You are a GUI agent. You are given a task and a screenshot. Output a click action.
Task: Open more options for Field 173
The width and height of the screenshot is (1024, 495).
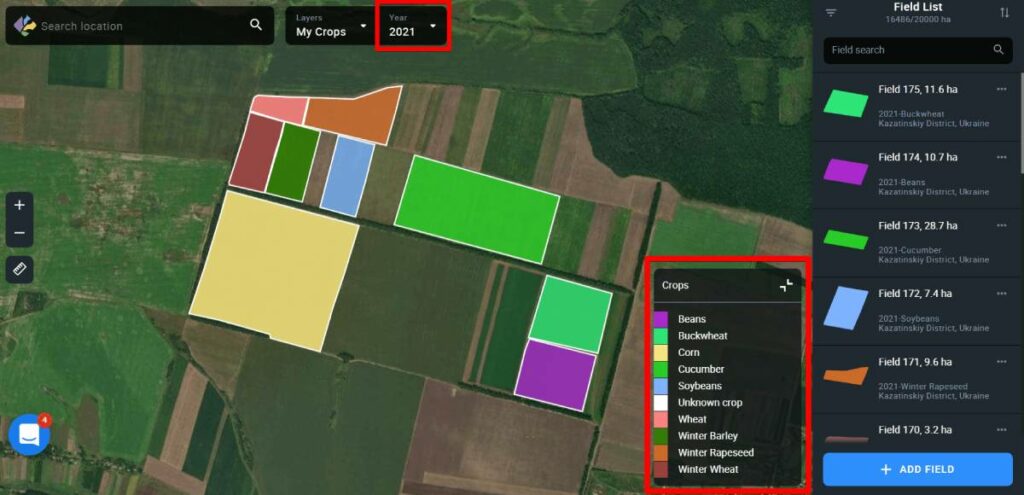[x=1002, y=225]
